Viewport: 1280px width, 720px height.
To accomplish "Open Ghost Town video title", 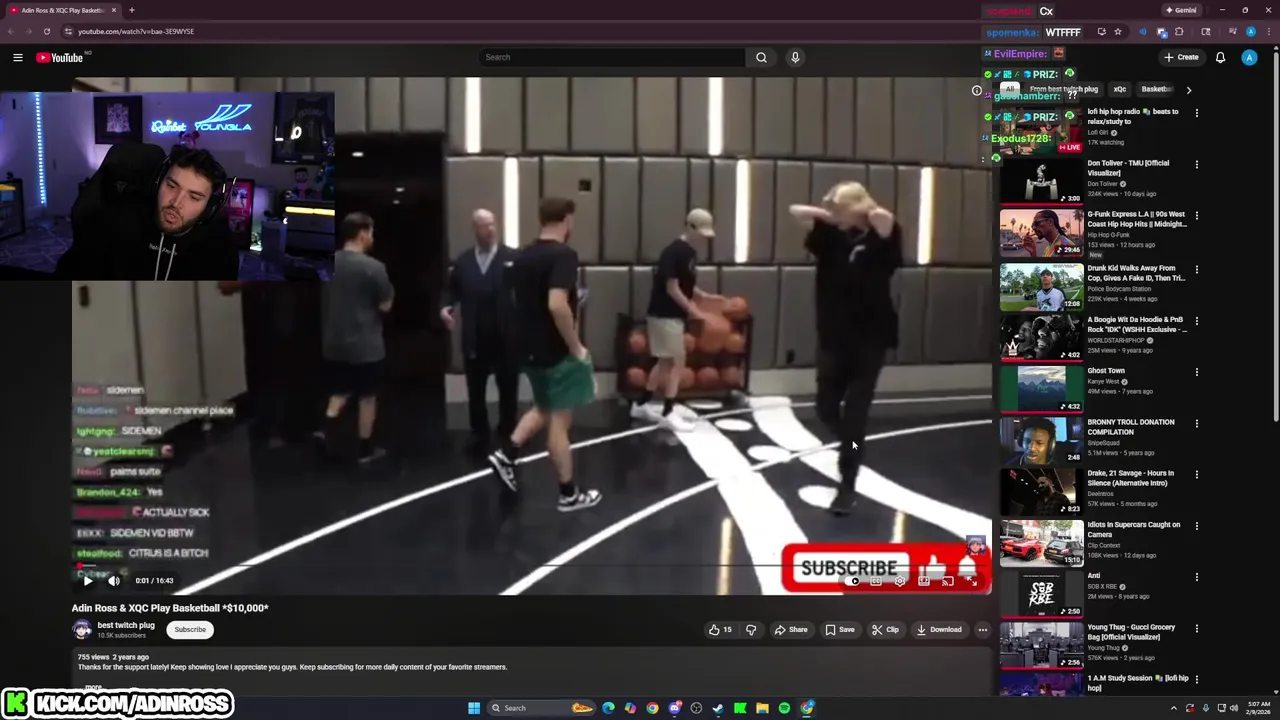I will (x=1106, y=371).
